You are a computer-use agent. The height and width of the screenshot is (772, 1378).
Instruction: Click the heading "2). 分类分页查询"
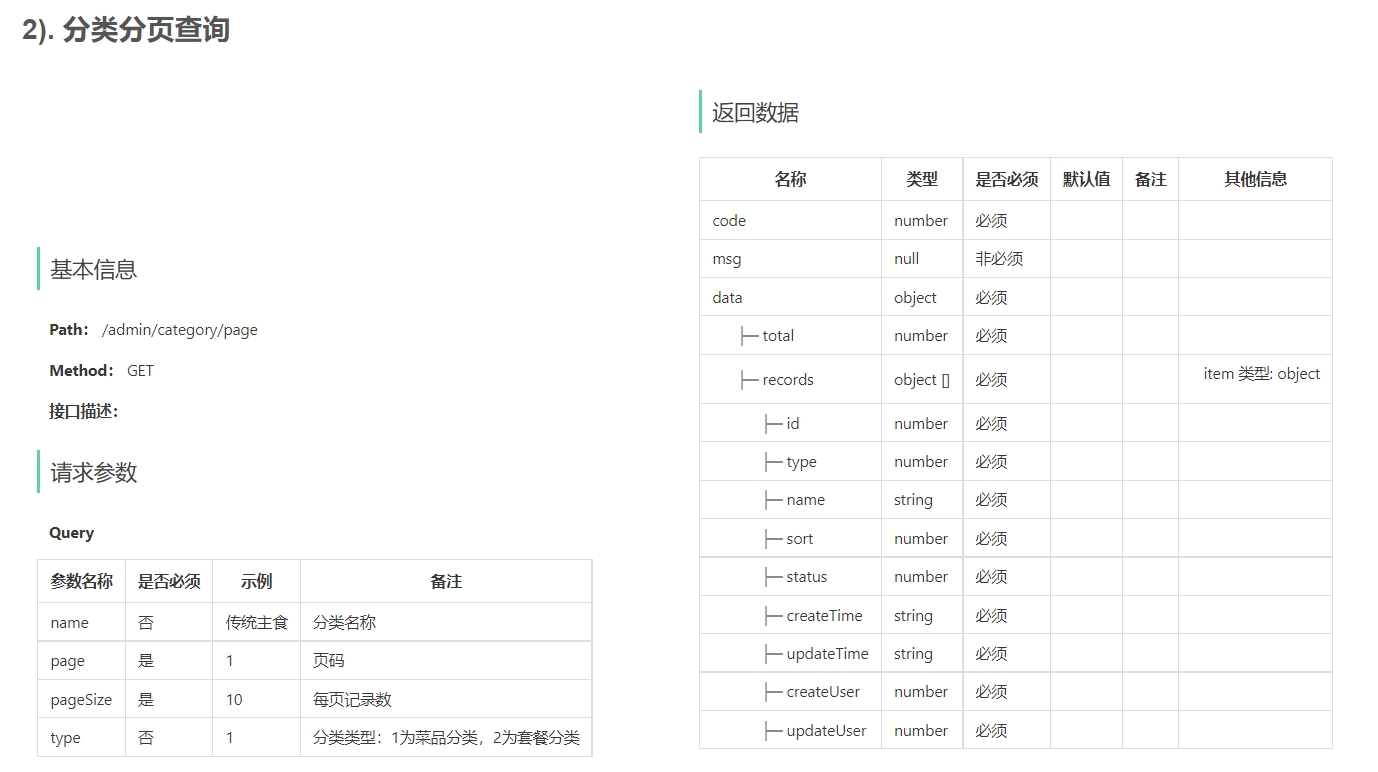(126, 30)
